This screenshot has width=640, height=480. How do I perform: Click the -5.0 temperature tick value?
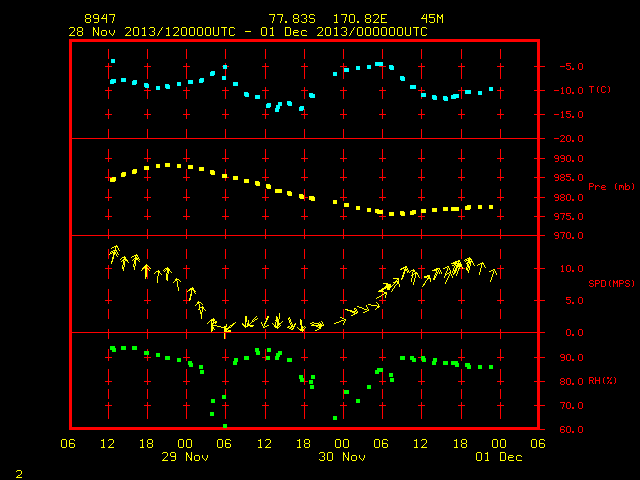(571, 67)
